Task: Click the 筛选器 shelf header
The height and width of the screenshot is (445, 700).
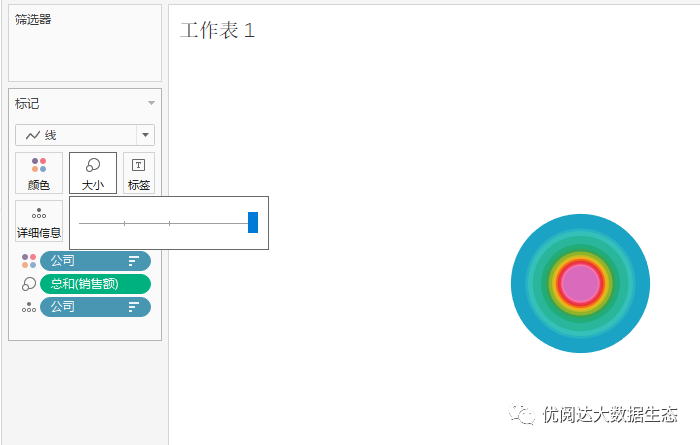Action: [33, 19]
